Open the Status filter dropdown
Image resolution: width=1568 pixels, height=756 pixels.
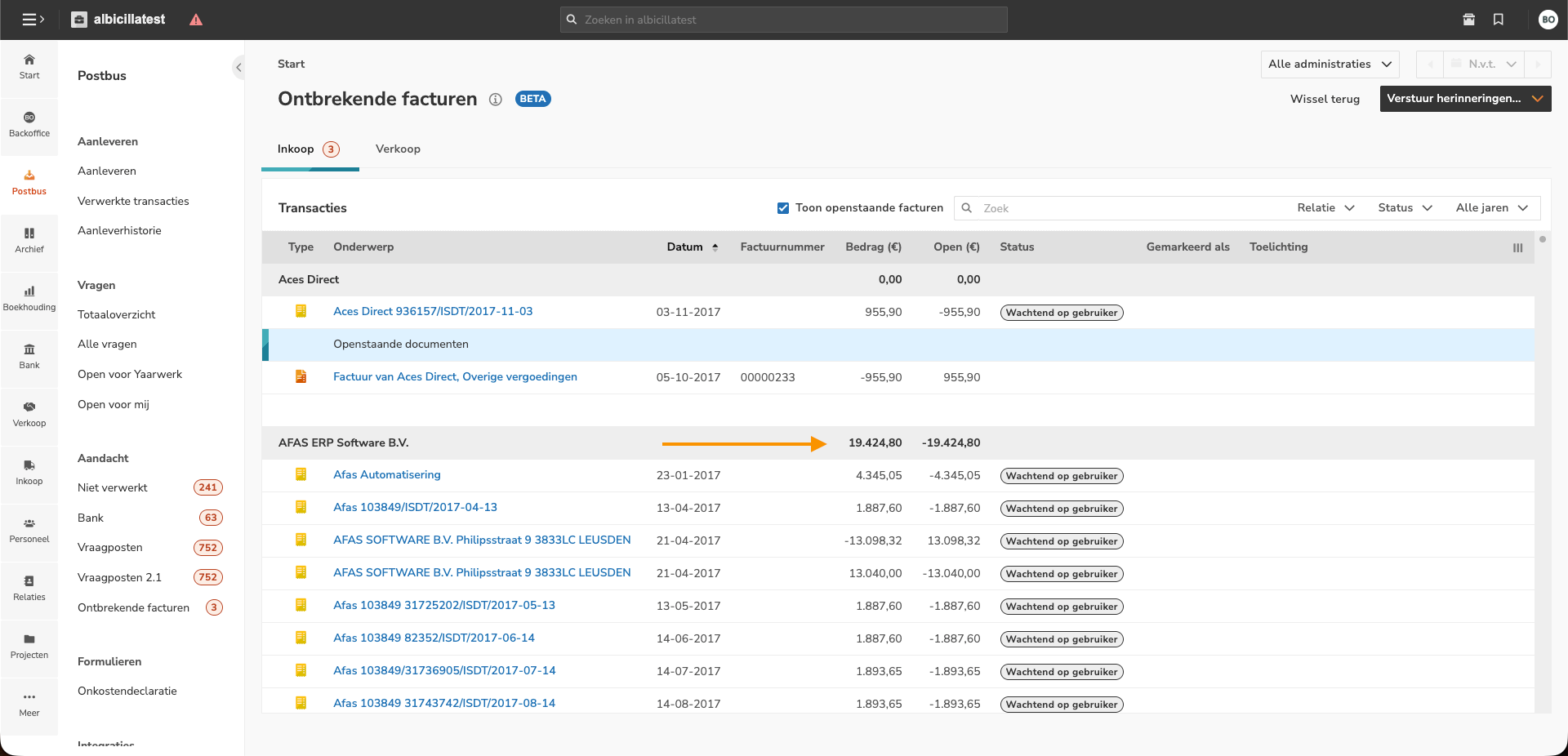point(1405,208)
